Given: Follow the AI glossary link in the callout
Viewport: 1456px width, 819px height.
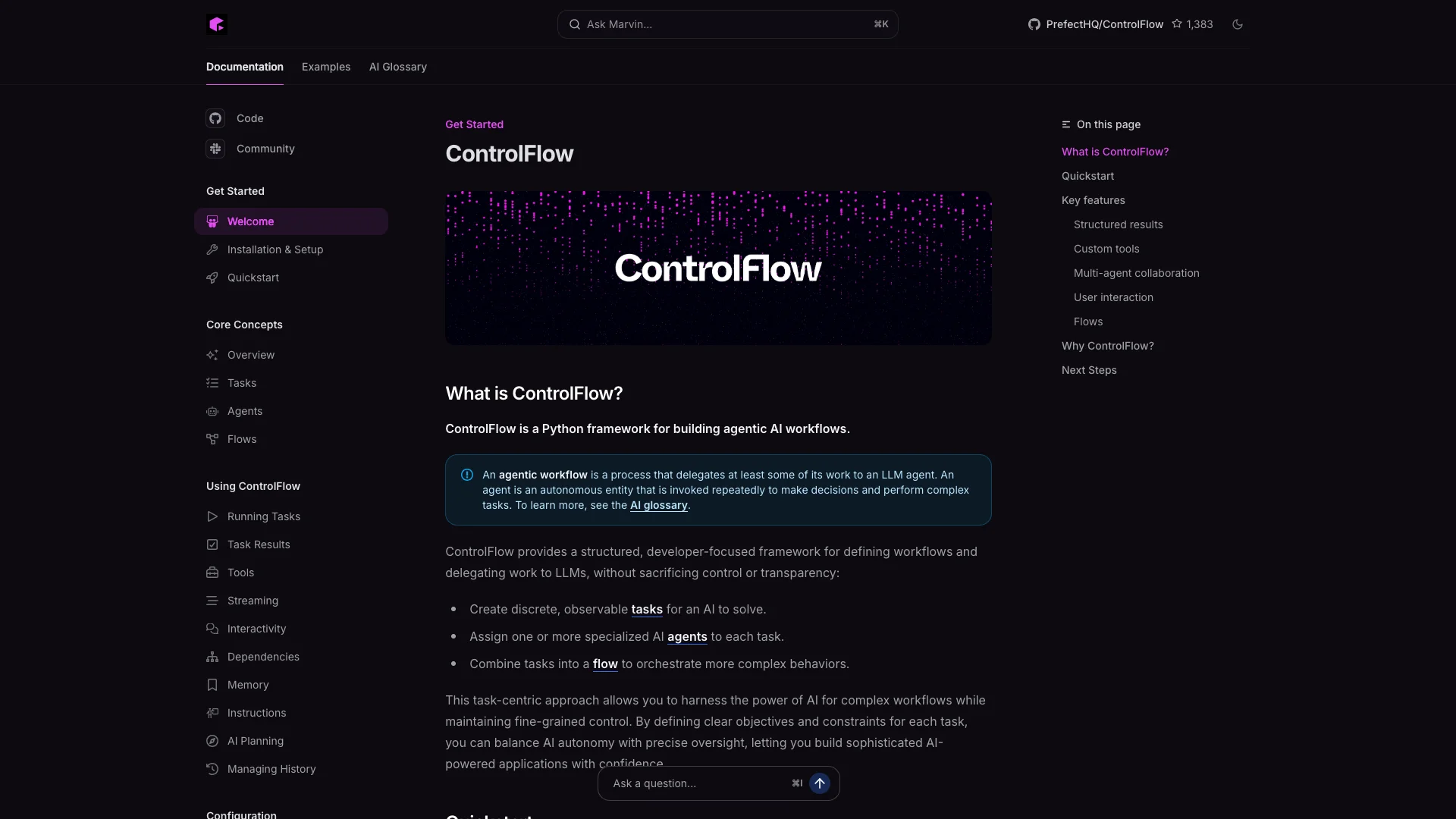Looking at the screenshot, I should click(658, 505).
